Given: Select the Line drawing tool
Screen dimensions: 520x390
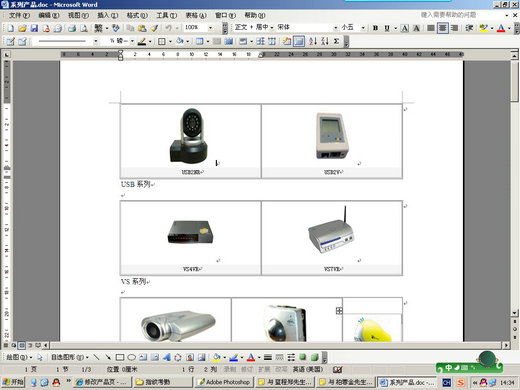Looking at the screenshot, I should 96,357.
